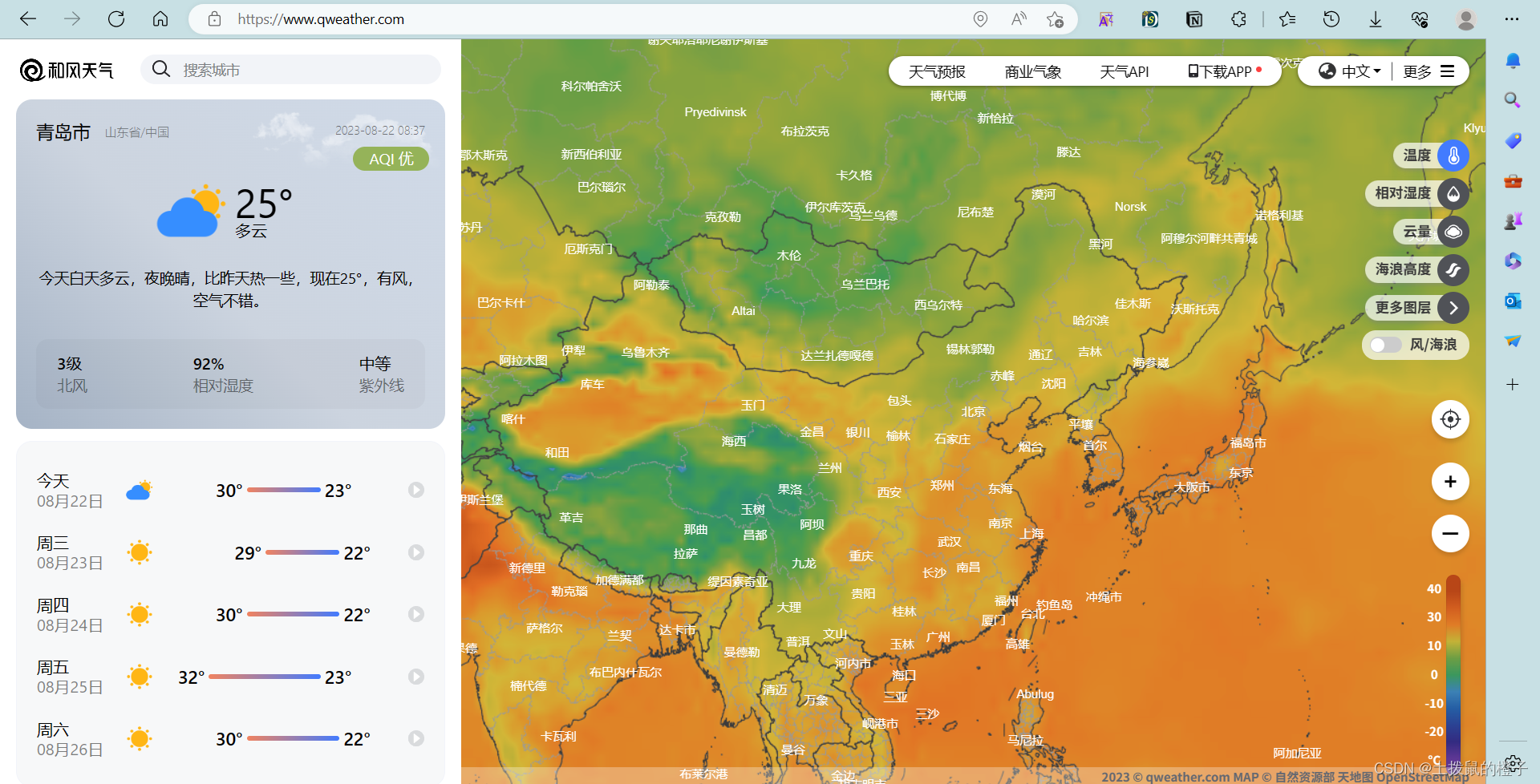Screen dimensions: 1540x784
Task: Click the 拉萨 label on map
Action: (x=686, y=553)
